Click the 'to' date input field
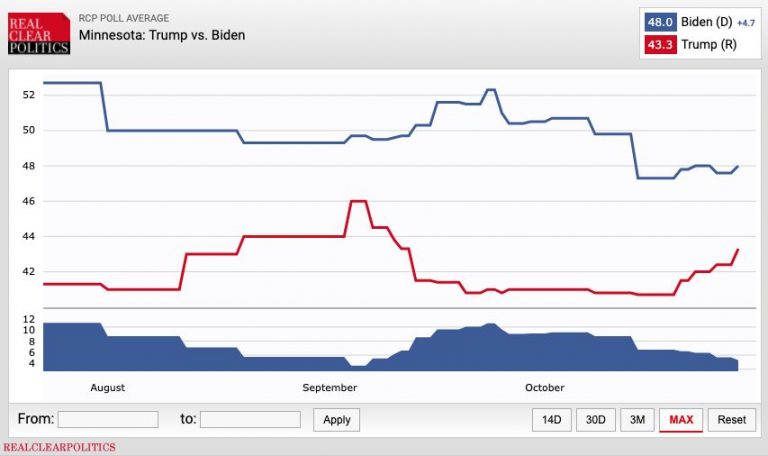 pos(250,419)
